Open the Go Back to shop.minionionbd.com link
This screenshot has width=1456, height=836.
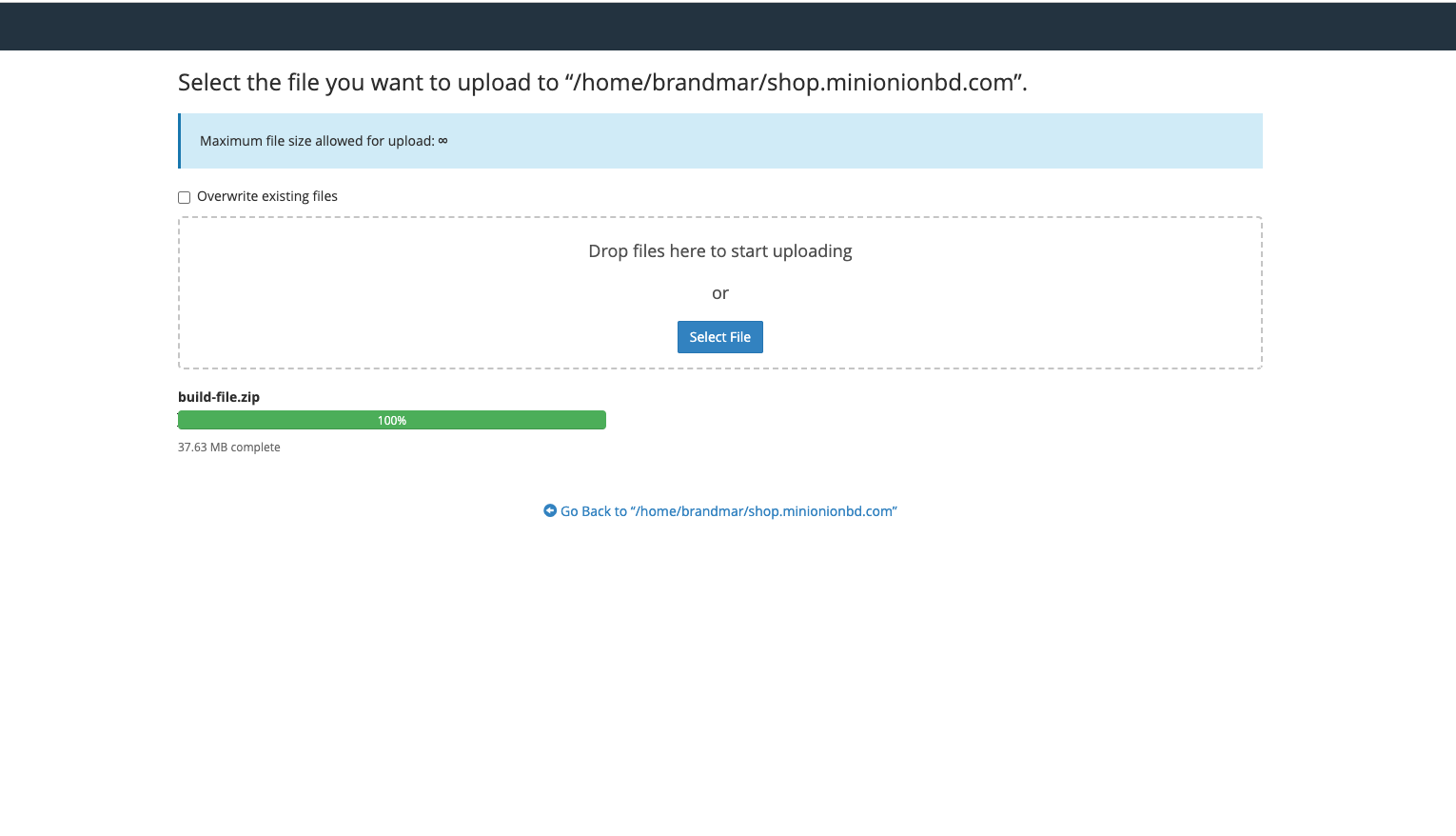coord(728,511)
